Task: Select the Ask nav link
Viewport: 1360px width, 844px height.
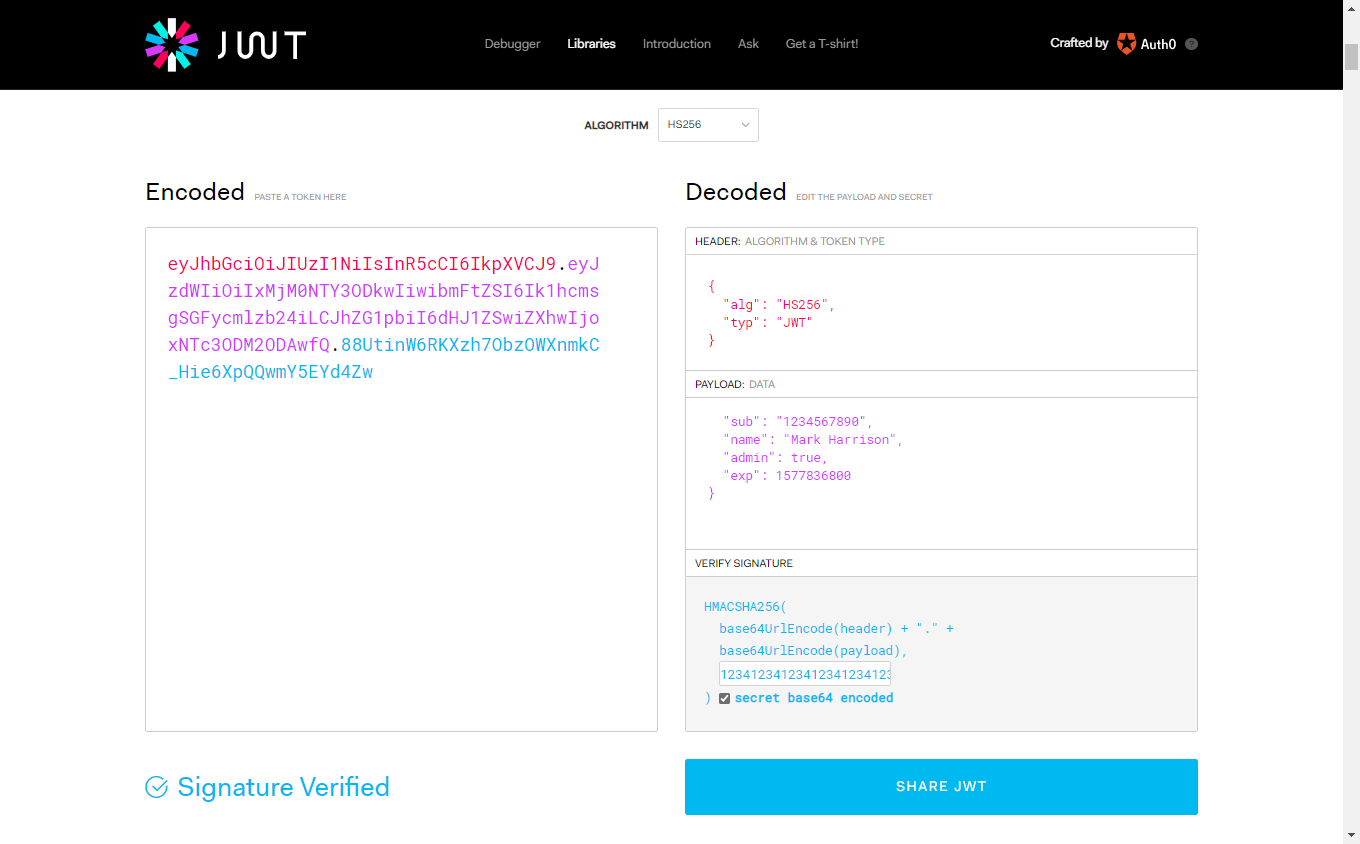Action: coord(748,44)
